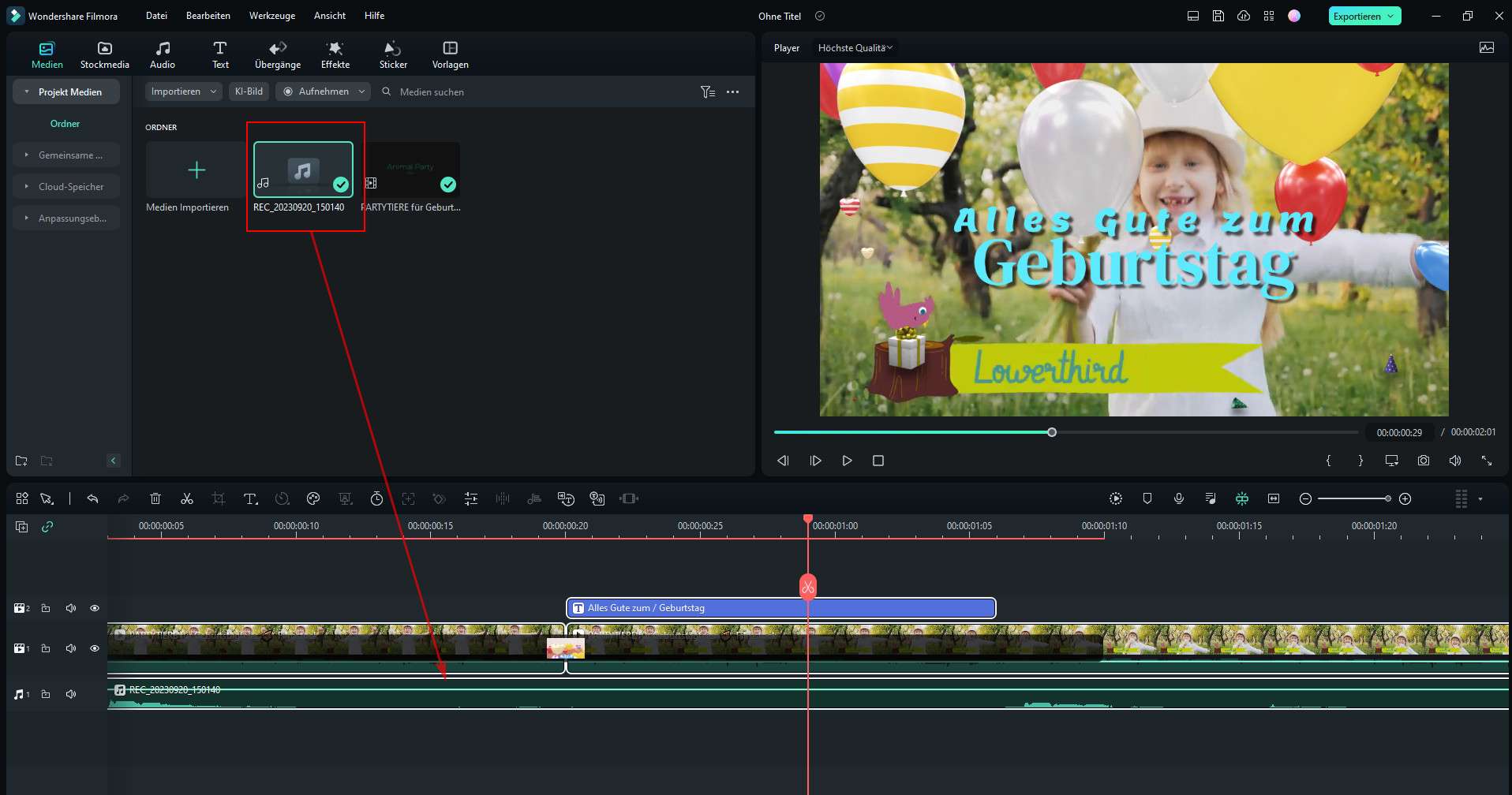Expand the Gemeinsame folder item
This screenshot has width=1512, height=795.
66,155
